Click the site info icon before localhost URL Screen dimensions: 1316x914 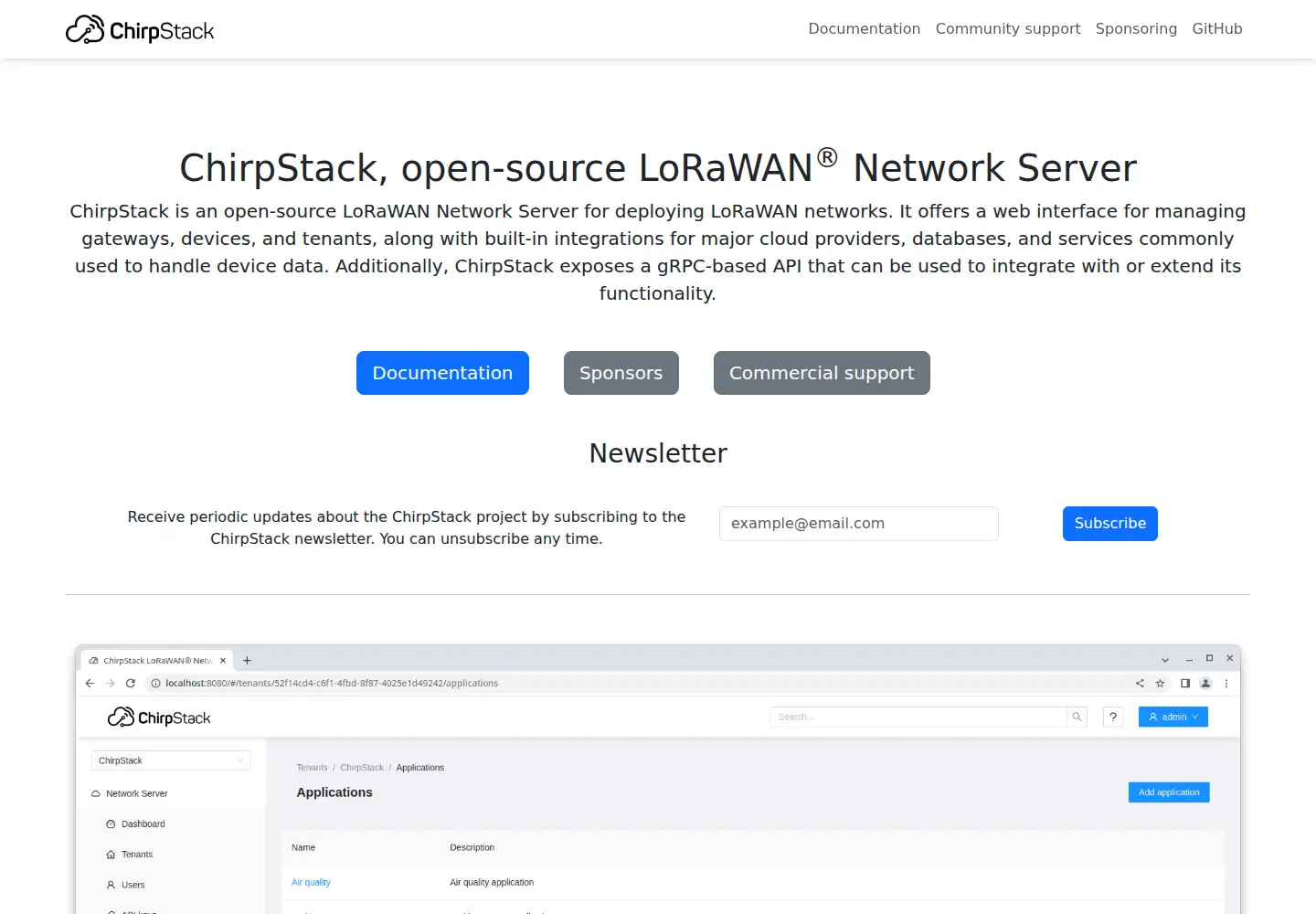(155, 683)
